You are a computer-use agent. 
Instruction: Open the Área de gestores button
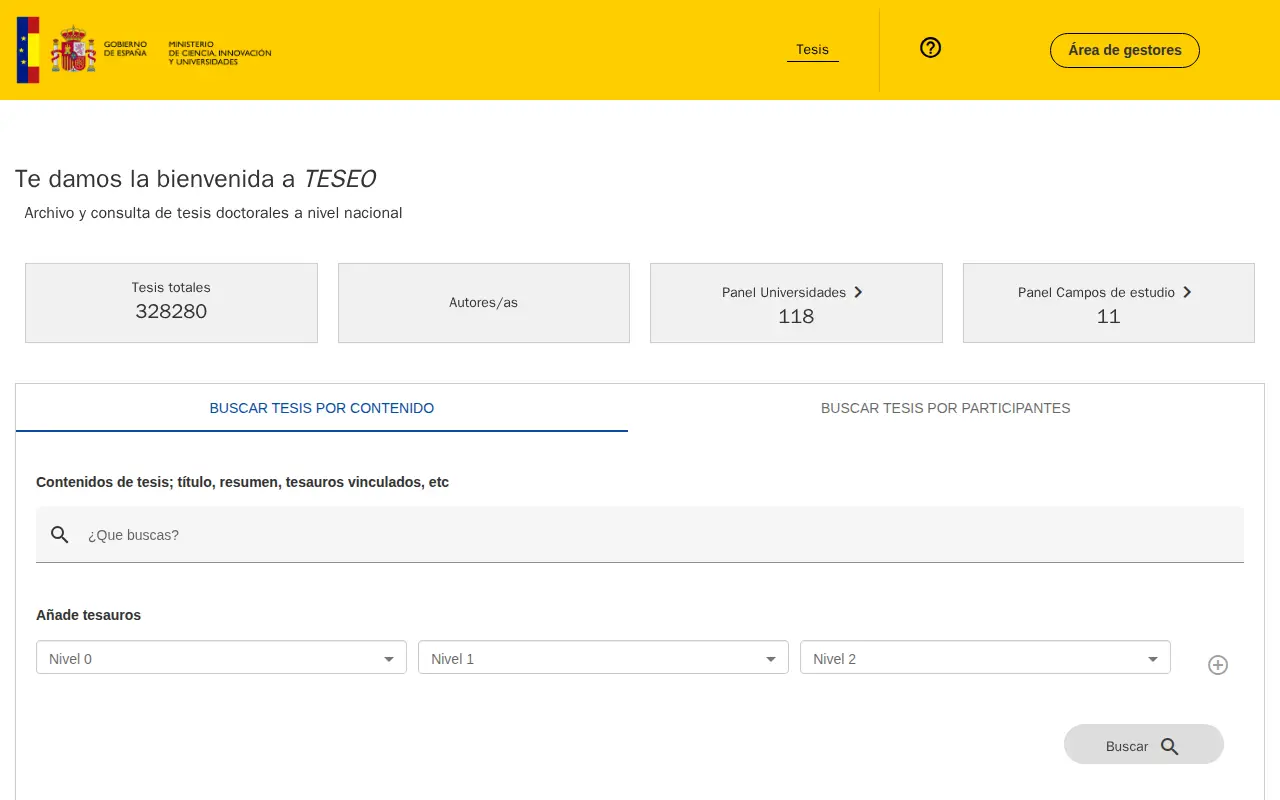(1124, 50)
